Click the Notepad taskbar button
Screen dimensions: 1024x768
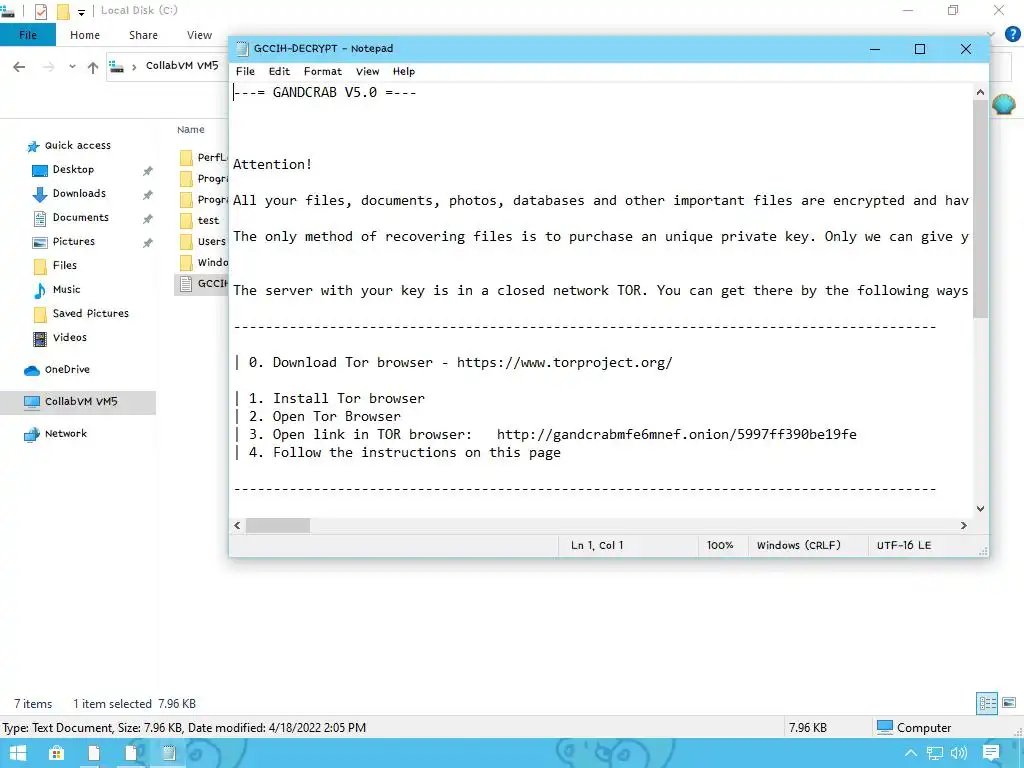click(x=168, y=754)
